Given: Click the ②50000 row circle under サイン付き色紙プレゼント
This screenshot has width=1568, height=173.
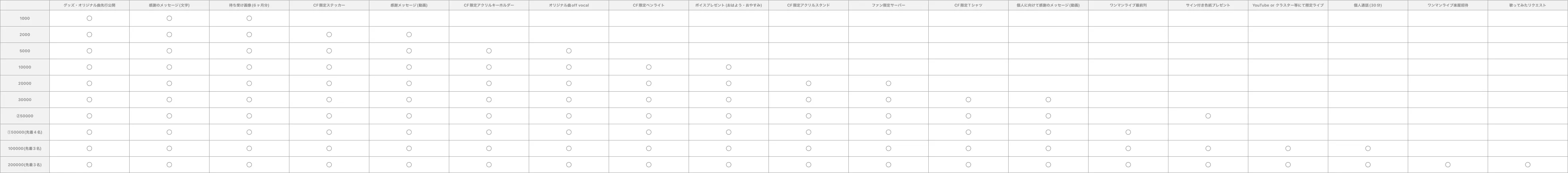Looking at the screenshot, I should (x=1208, y=116).
